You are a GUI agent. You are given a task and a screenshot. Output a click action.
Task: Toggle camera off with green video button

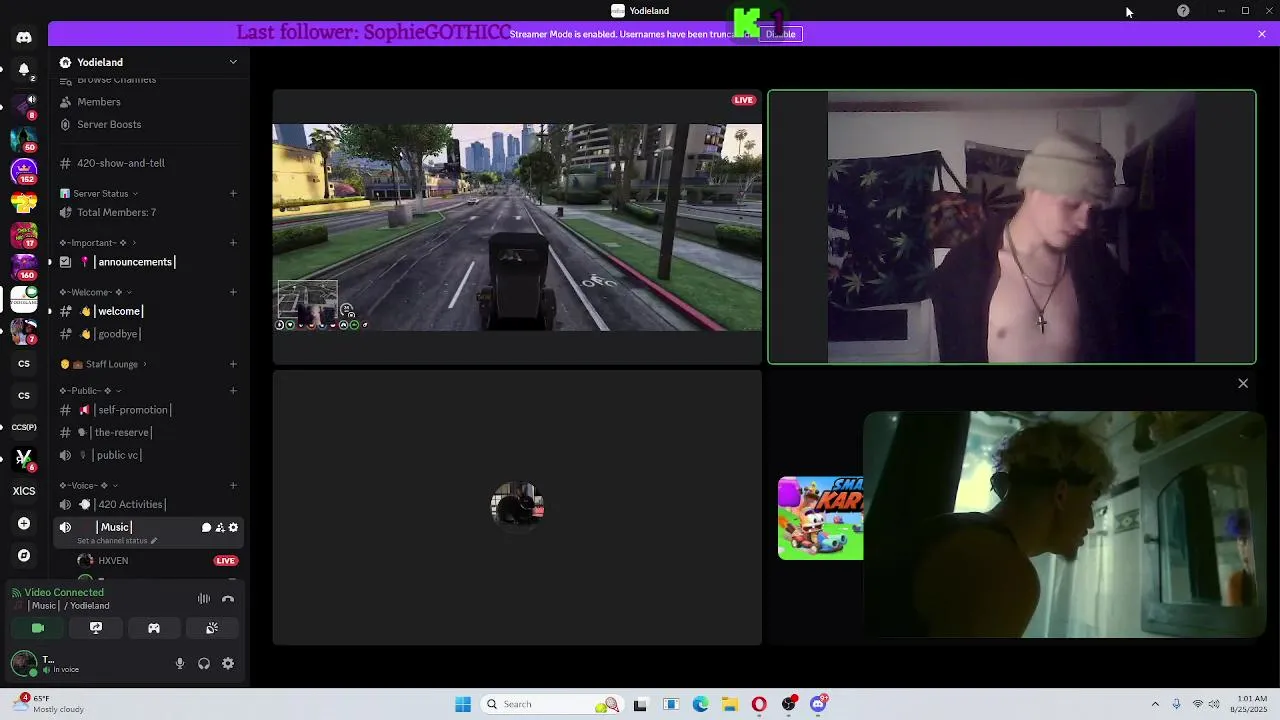(38, 628)
